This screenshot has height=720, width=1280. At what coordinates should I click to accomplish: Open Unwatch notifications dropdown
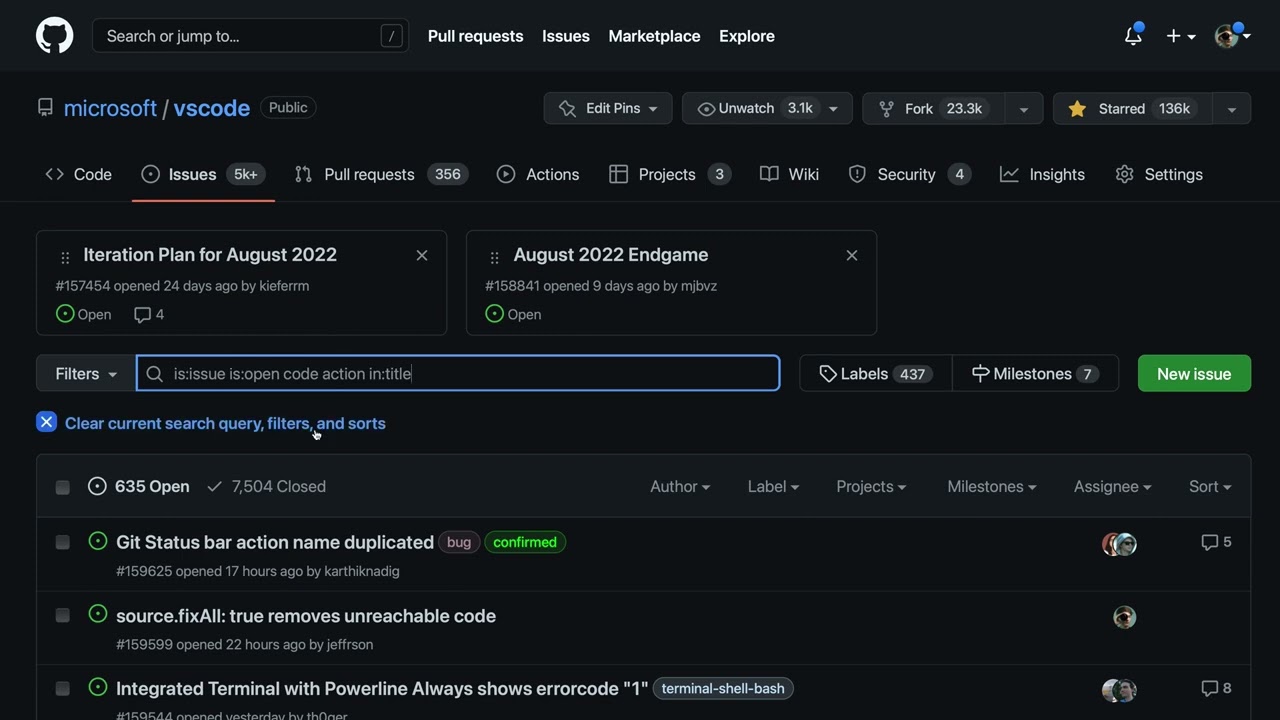point(767,108)
